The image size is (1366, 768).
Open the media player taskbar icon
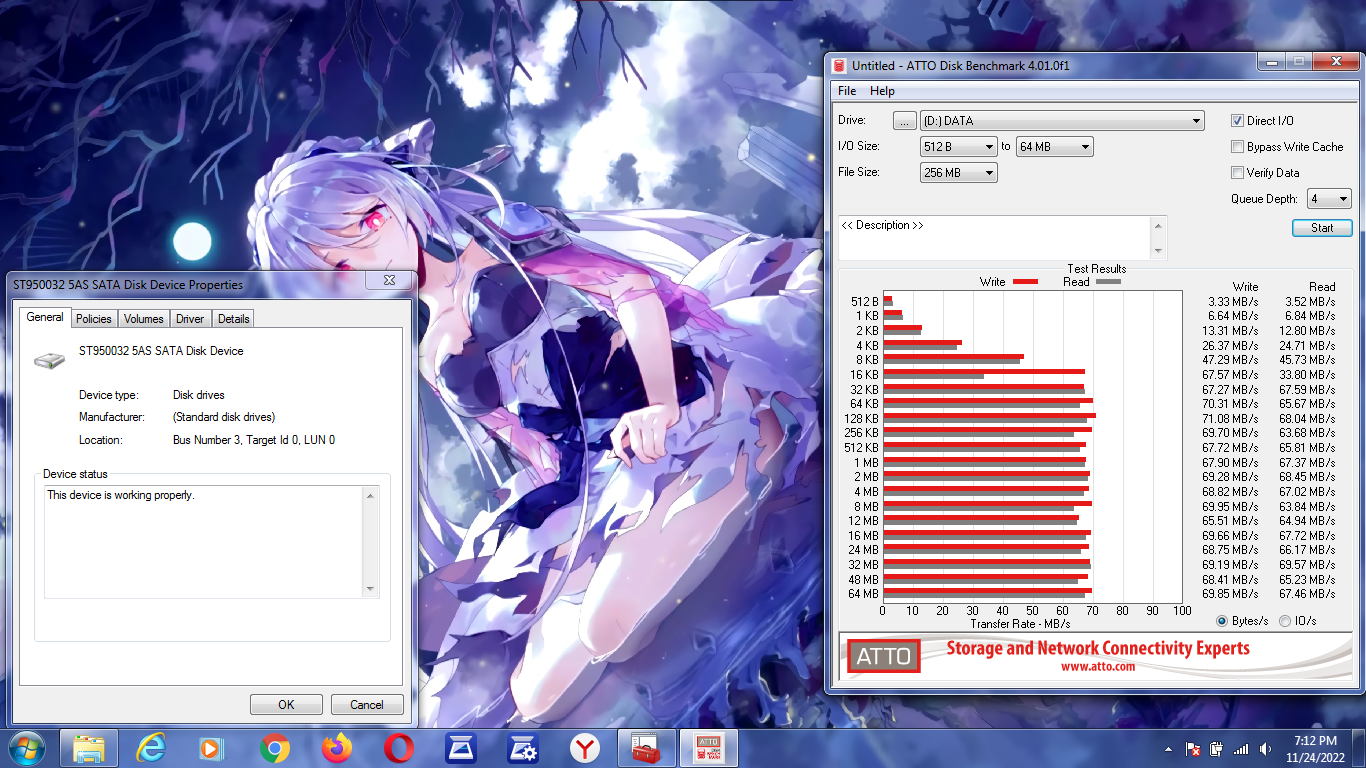(x=211, y=748)
